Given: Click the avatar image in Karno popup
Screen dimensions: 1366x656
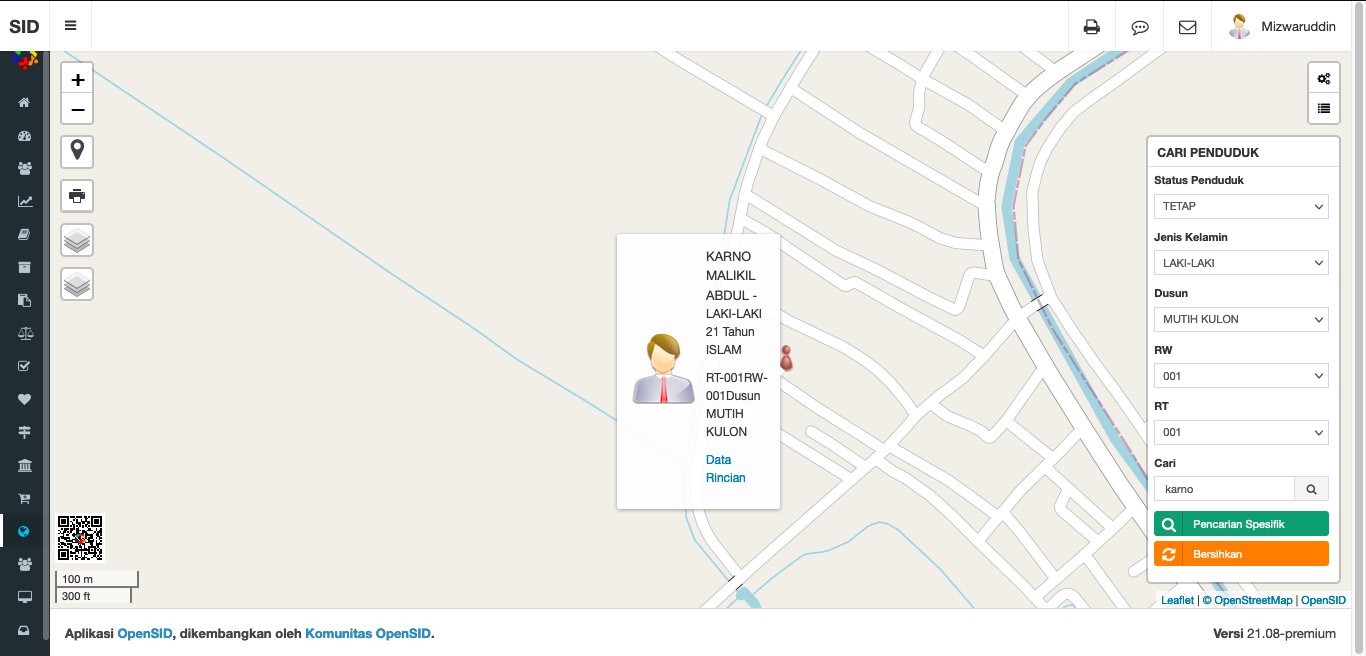Looking at the screenshot, I should [x=663, y=369].
